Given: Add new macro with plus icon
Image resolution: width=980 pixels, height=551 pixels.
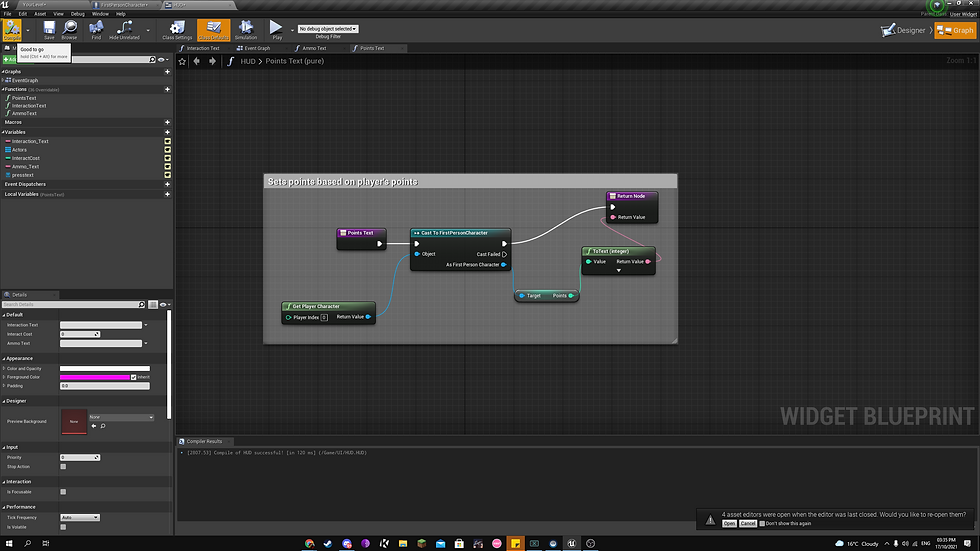Looking at the screenshot, I should coord(167,122).
